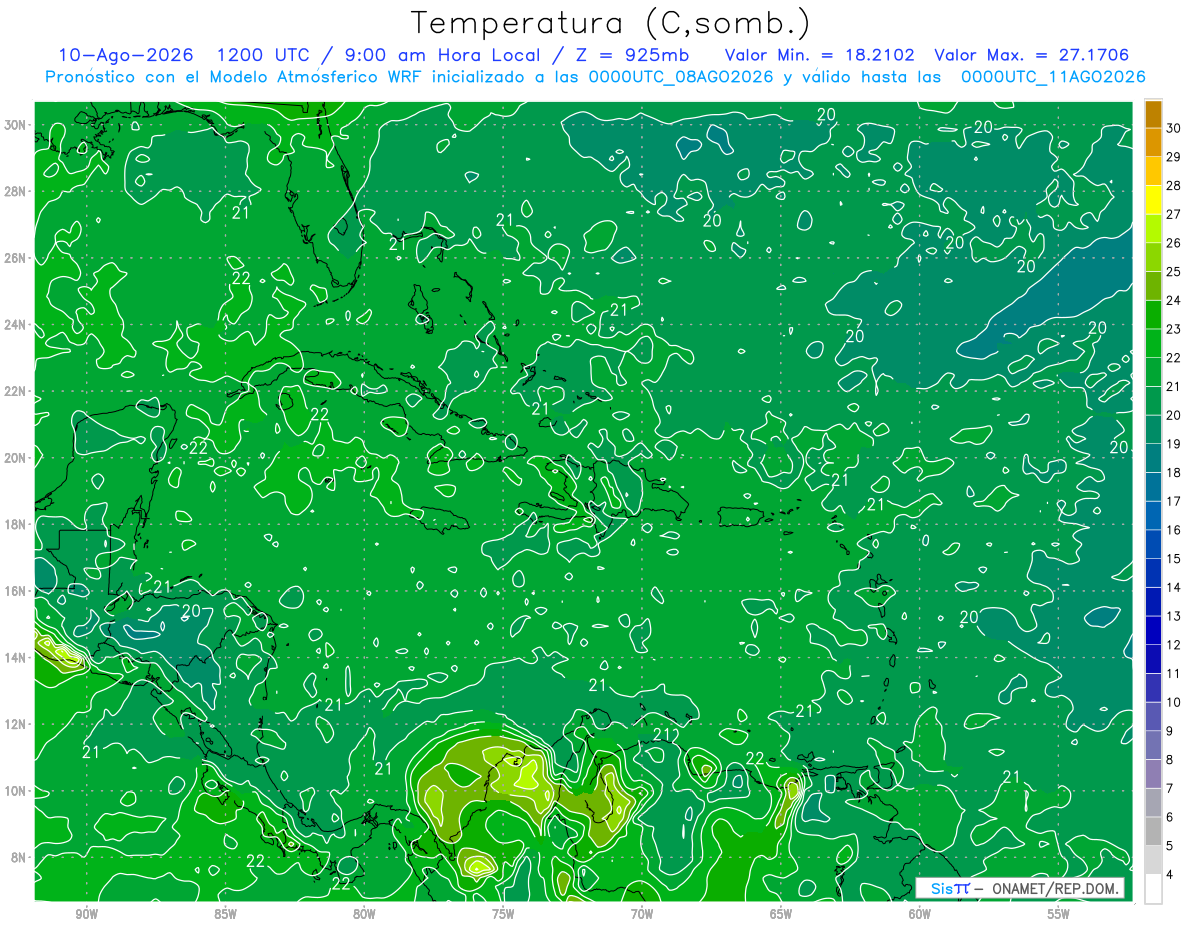Click the color scale label 30
The width and height of the screenshot is (1200, 927).
1174,128
